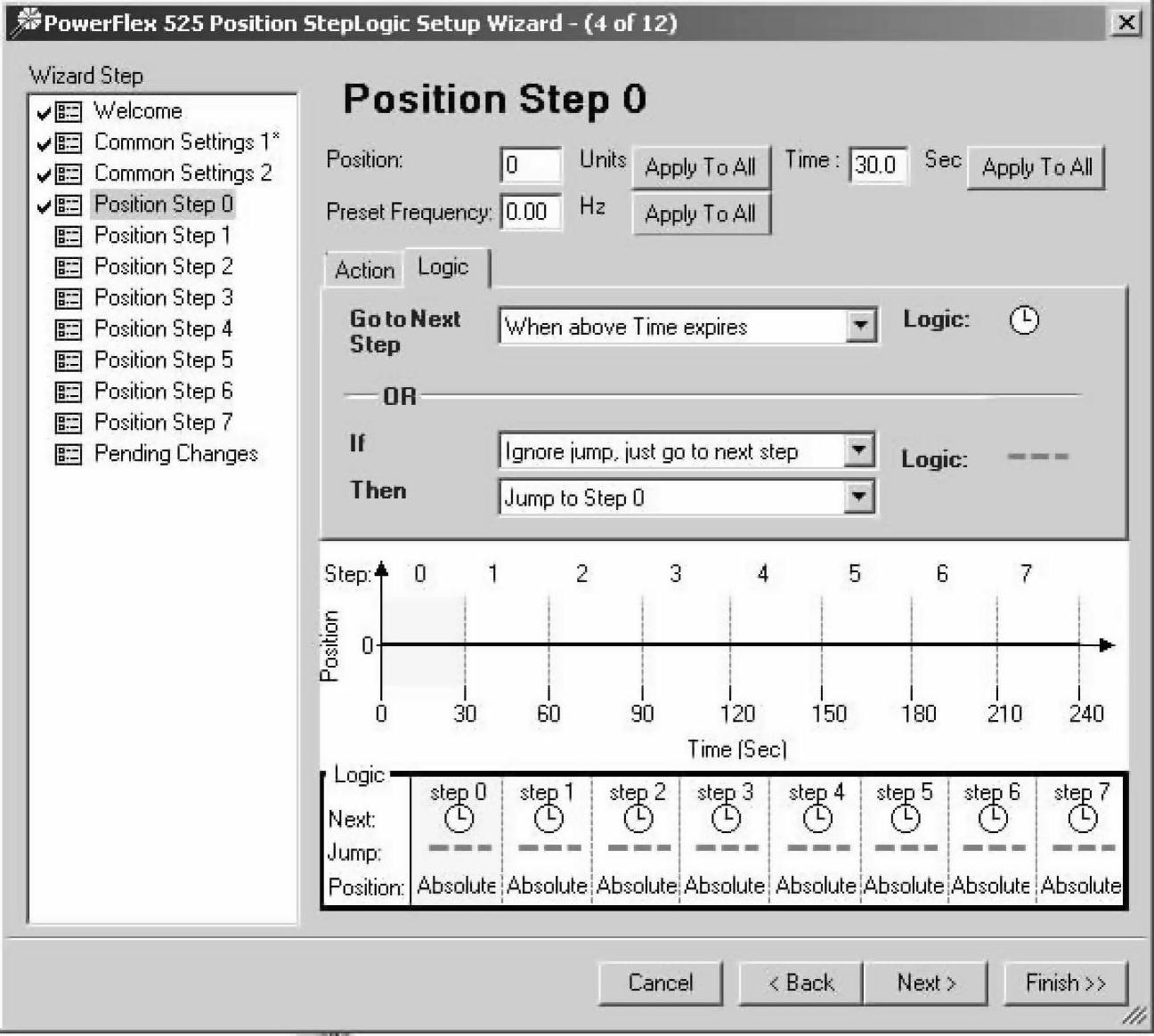Click the '240' label on the time axis

click(x=1086, y=714)
